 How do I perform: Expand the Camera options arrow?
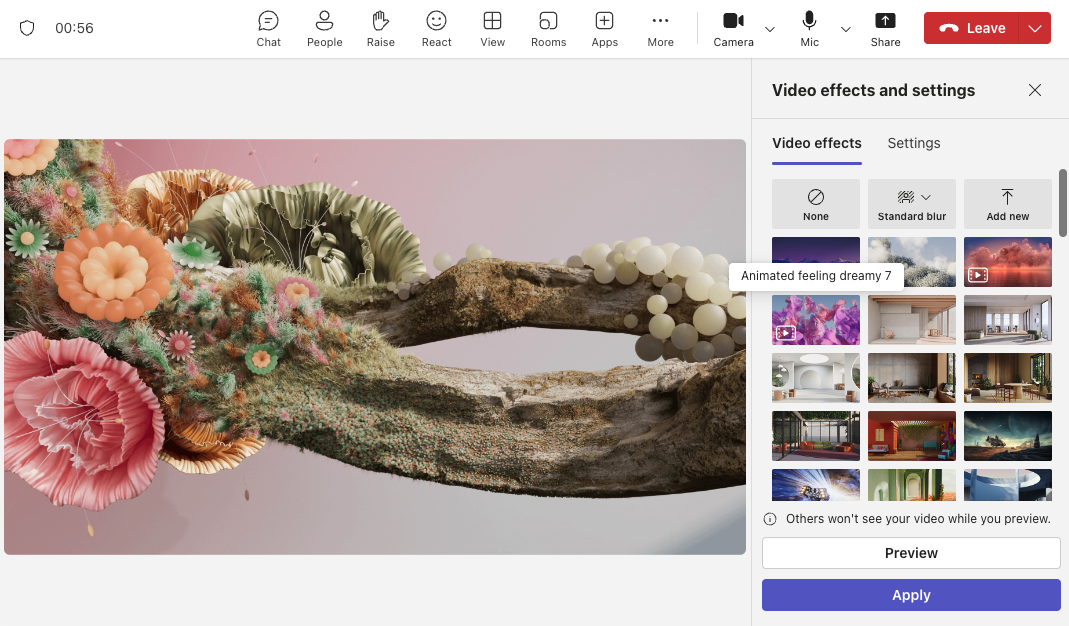(770, 29)
